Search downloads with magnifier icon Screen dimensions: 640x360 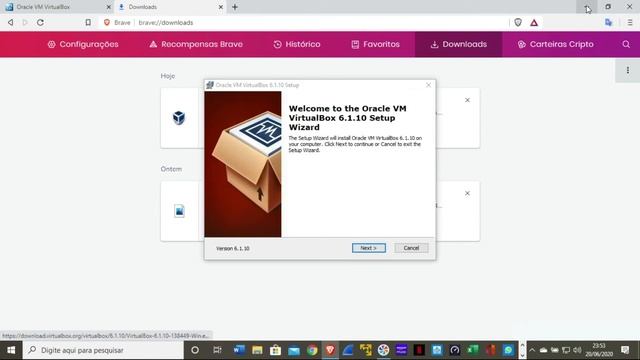click(626, 44)
